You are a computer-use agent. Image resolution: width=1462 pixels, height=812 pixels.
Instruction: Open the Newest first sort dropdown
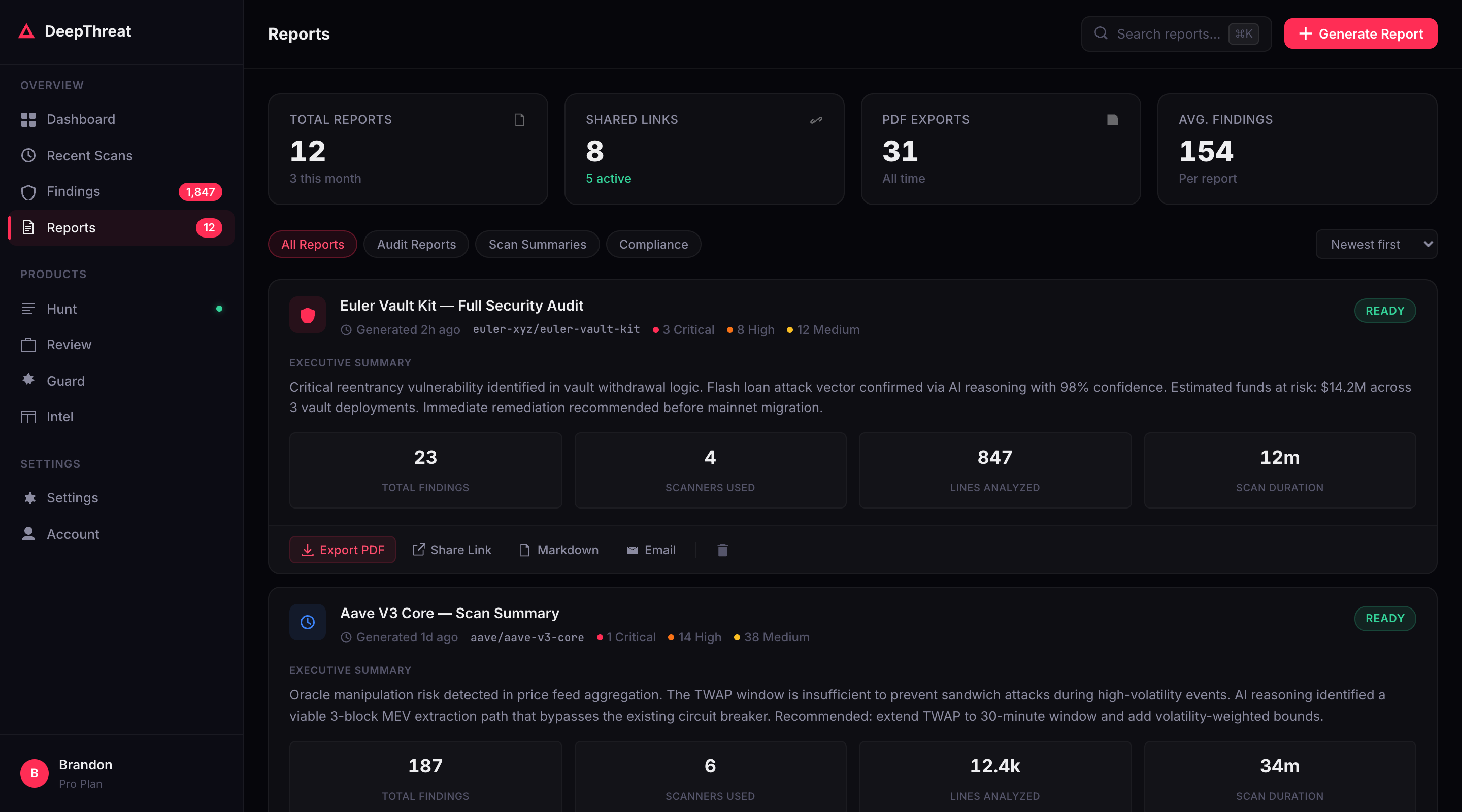pos(1375,245)
